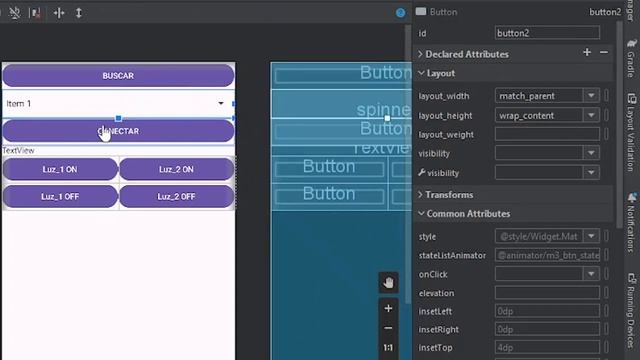Viewport: 640px width, 360px height.
Task: Open the Notifications side panel
Action: pos(631,222)
